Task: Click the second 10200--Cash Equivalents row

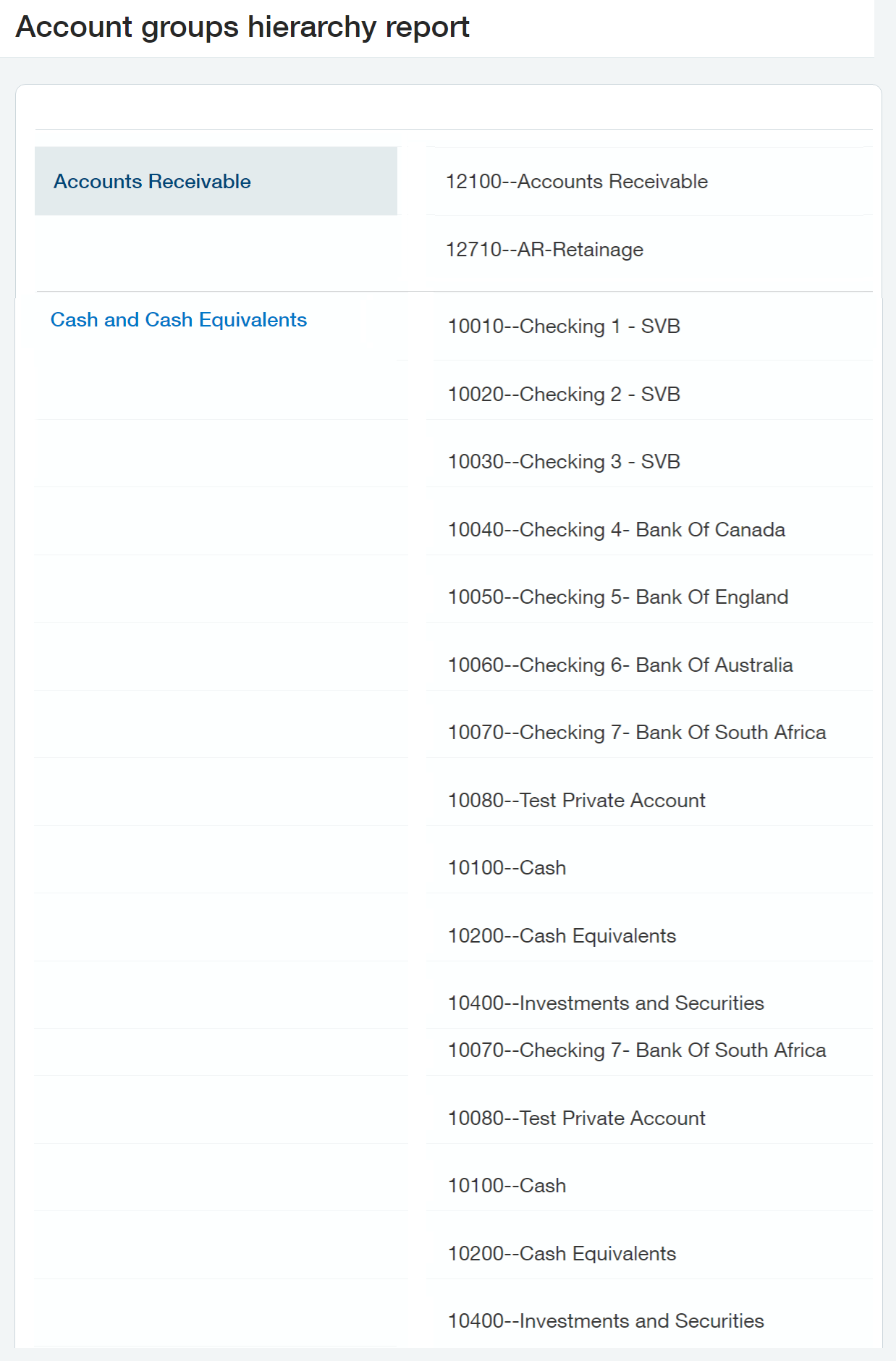Action: coord(649,1254)
